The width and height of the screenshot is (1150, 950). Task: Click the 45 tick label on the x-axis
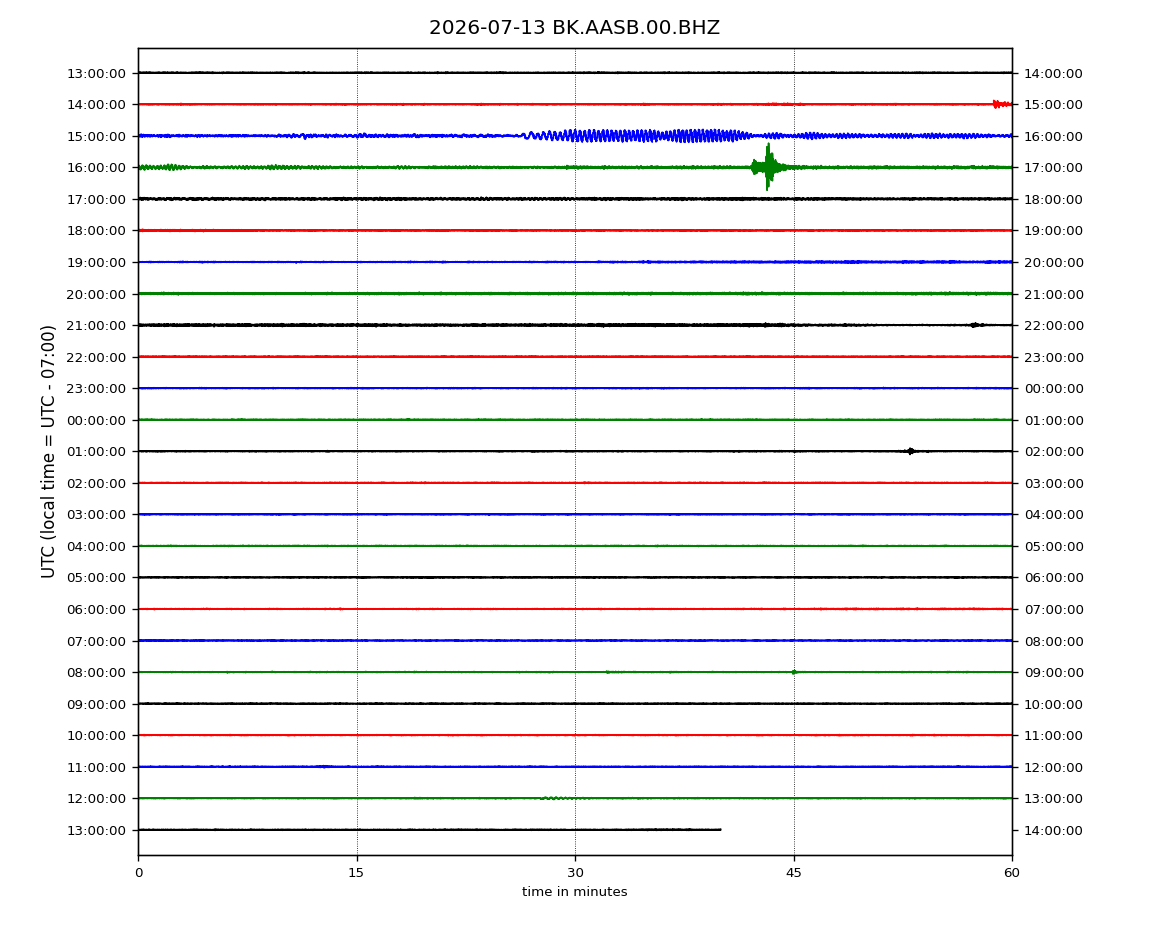794,873
